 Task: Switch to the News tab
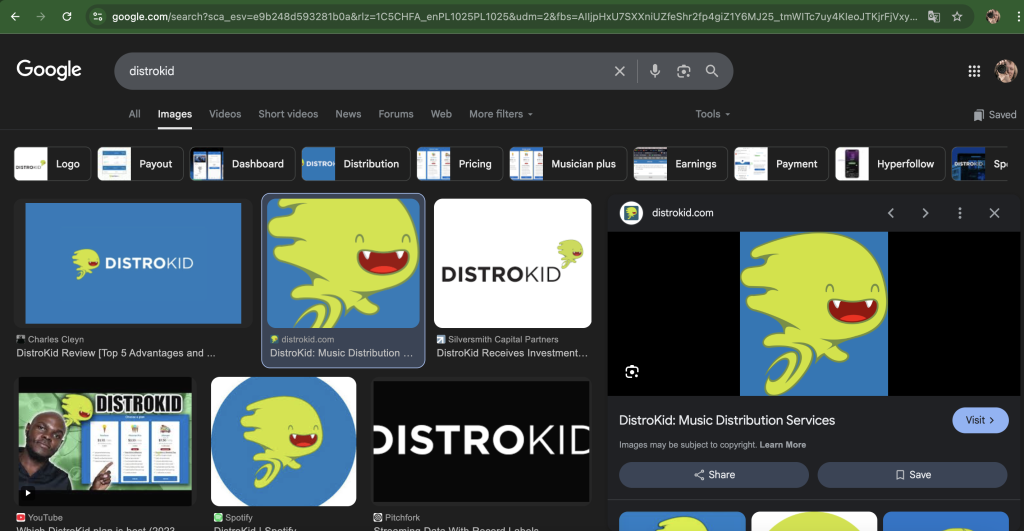(348, 114)
